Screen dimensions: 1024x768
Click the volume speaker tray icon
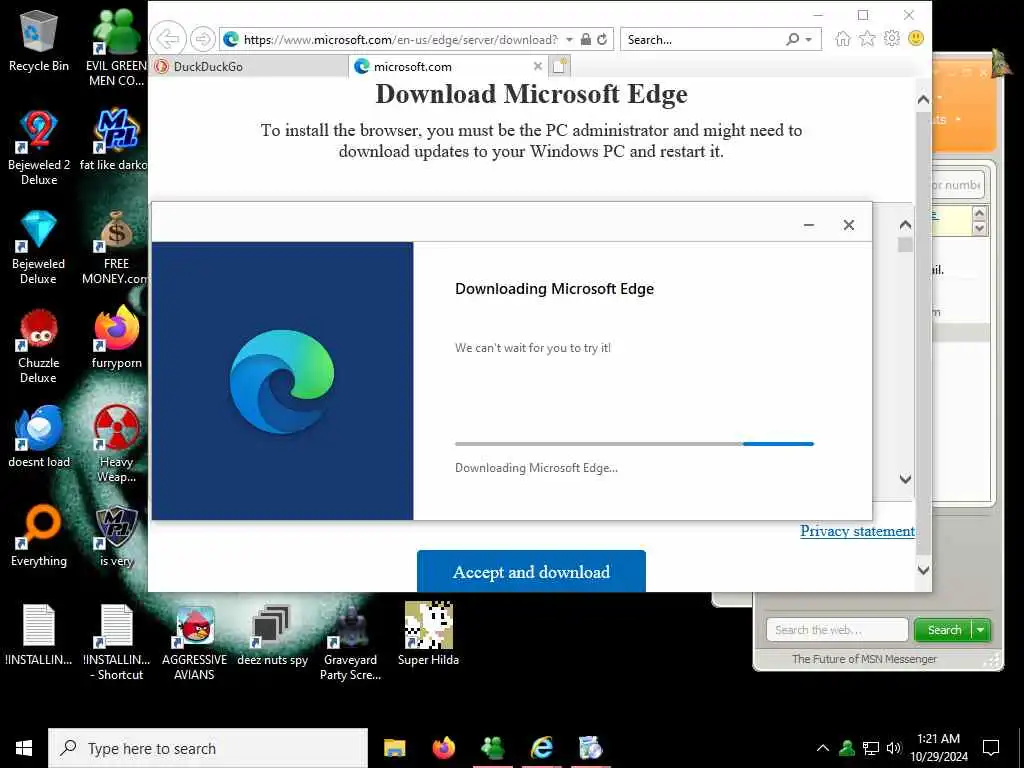893,748
